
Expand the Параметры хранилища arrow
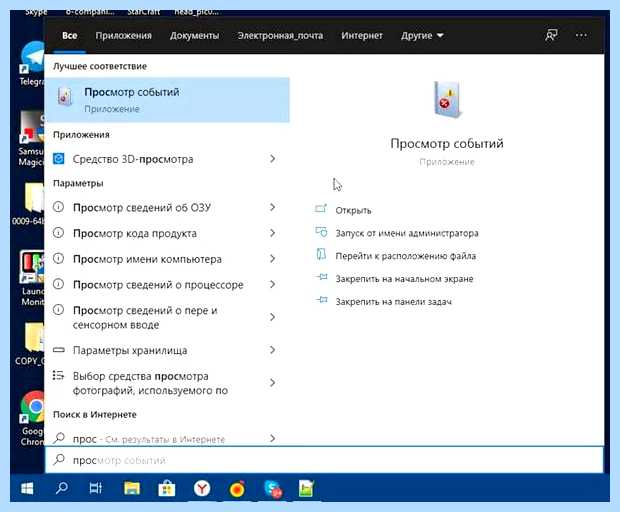pyautogui.click(x=272, y=350)
